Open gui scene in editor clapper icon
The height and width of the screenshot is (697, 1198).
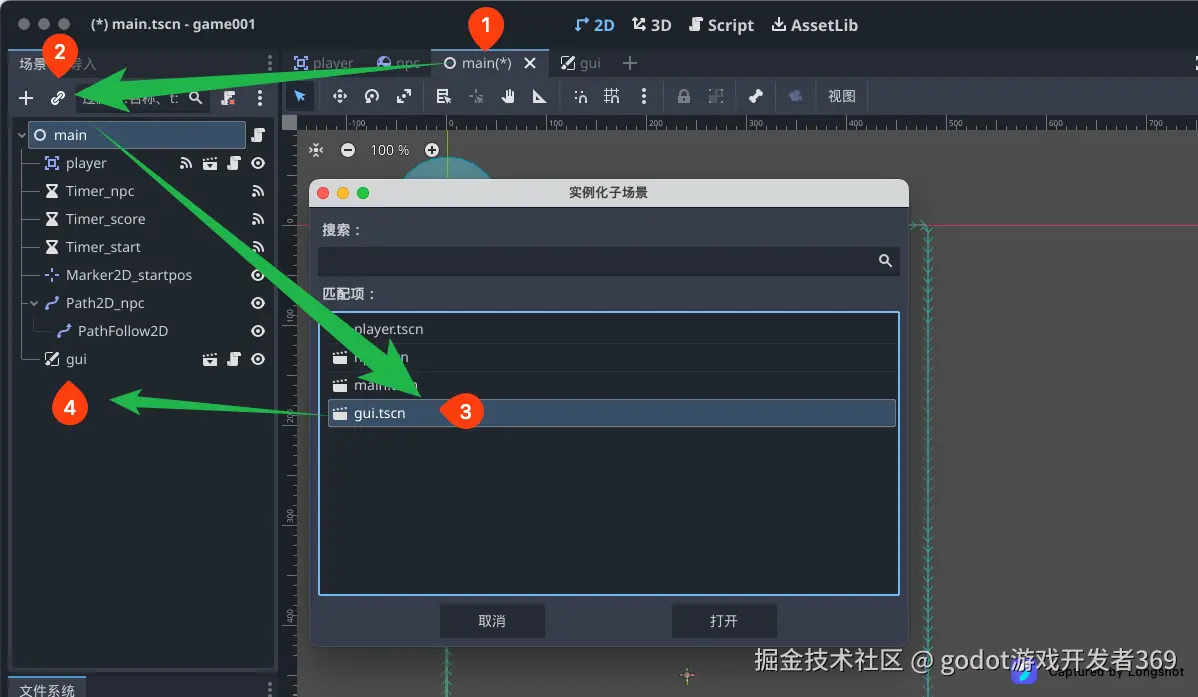click(x=209, y=359)
